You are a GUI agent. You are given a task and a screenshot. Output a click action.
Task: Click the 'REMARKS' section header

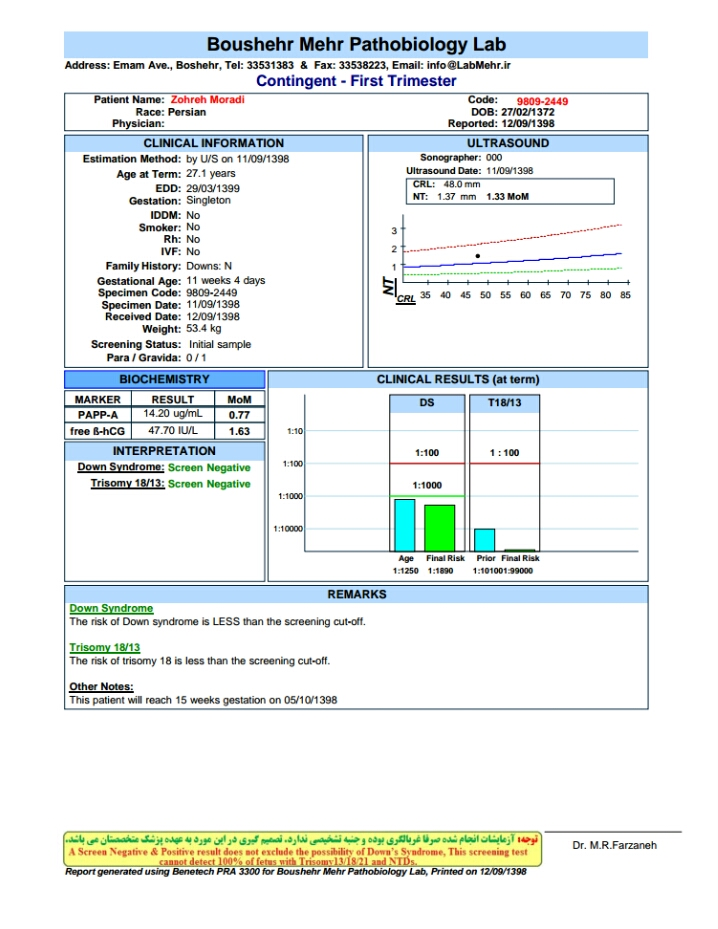(357, 594)
